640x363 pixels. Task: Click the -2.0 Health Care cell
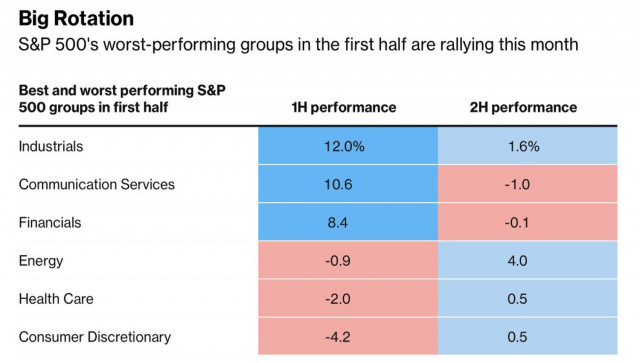pyautogui.click(x=348, y=298)
